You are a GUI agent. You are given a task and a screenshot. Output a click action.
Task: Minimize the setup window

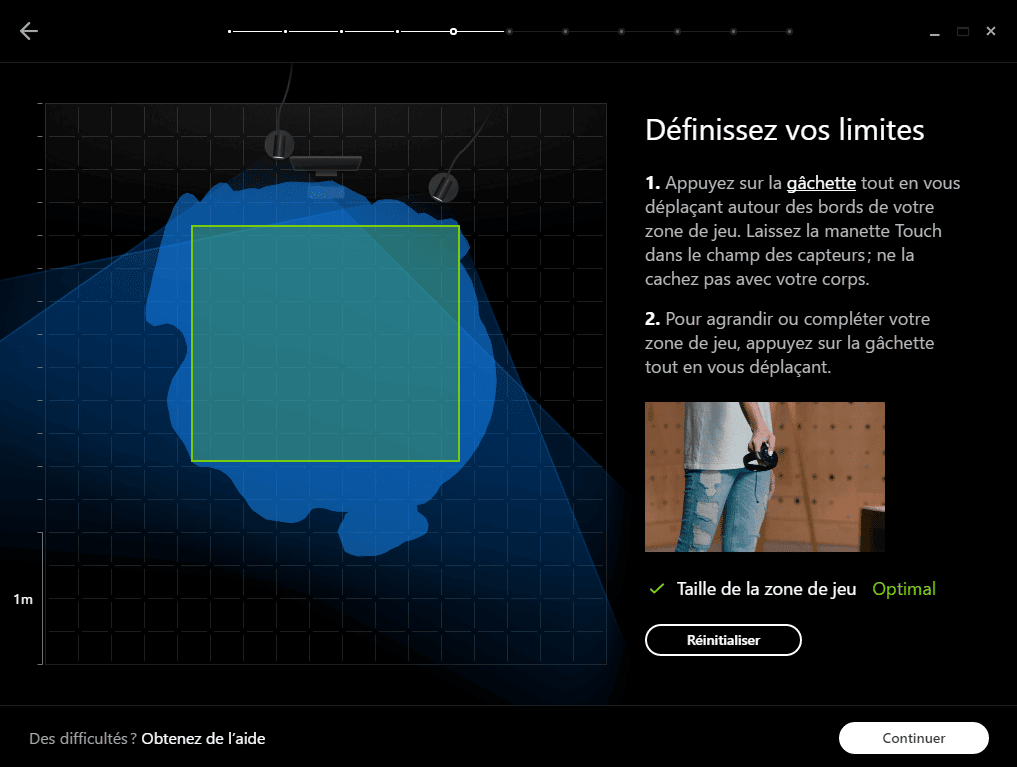(x=934, y=32)
